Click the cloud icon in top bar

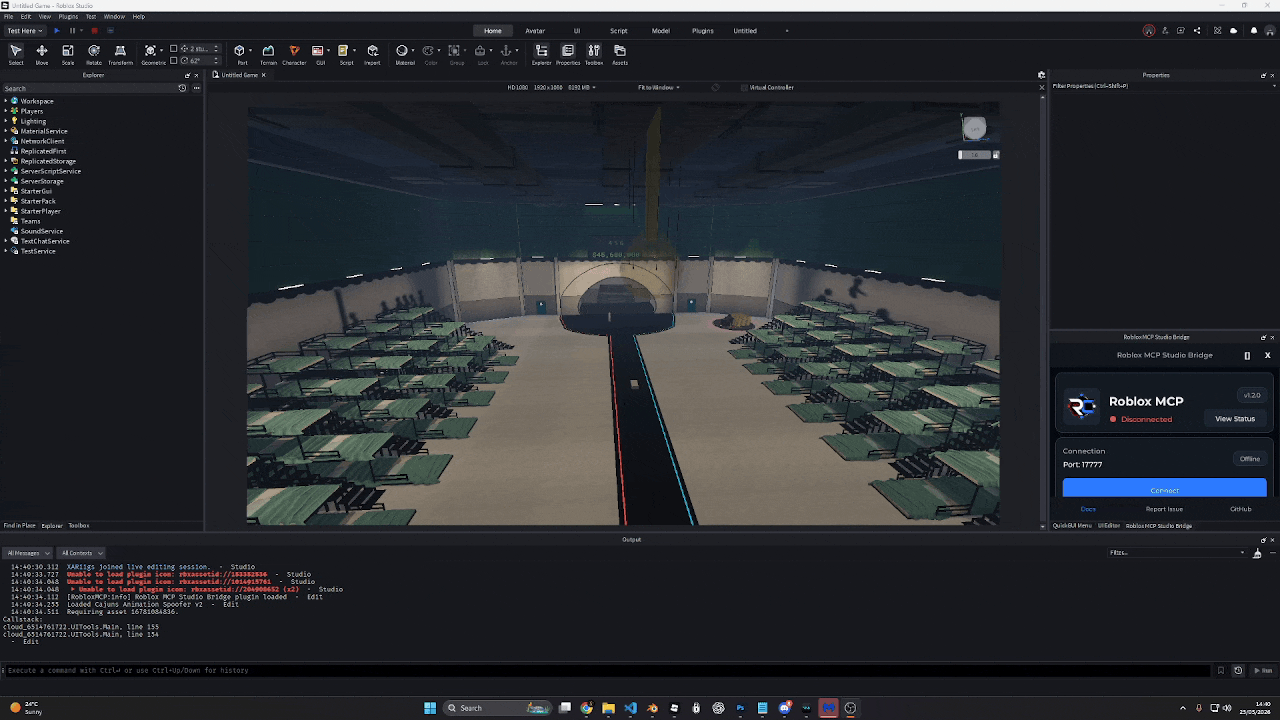pos(1234,31)
